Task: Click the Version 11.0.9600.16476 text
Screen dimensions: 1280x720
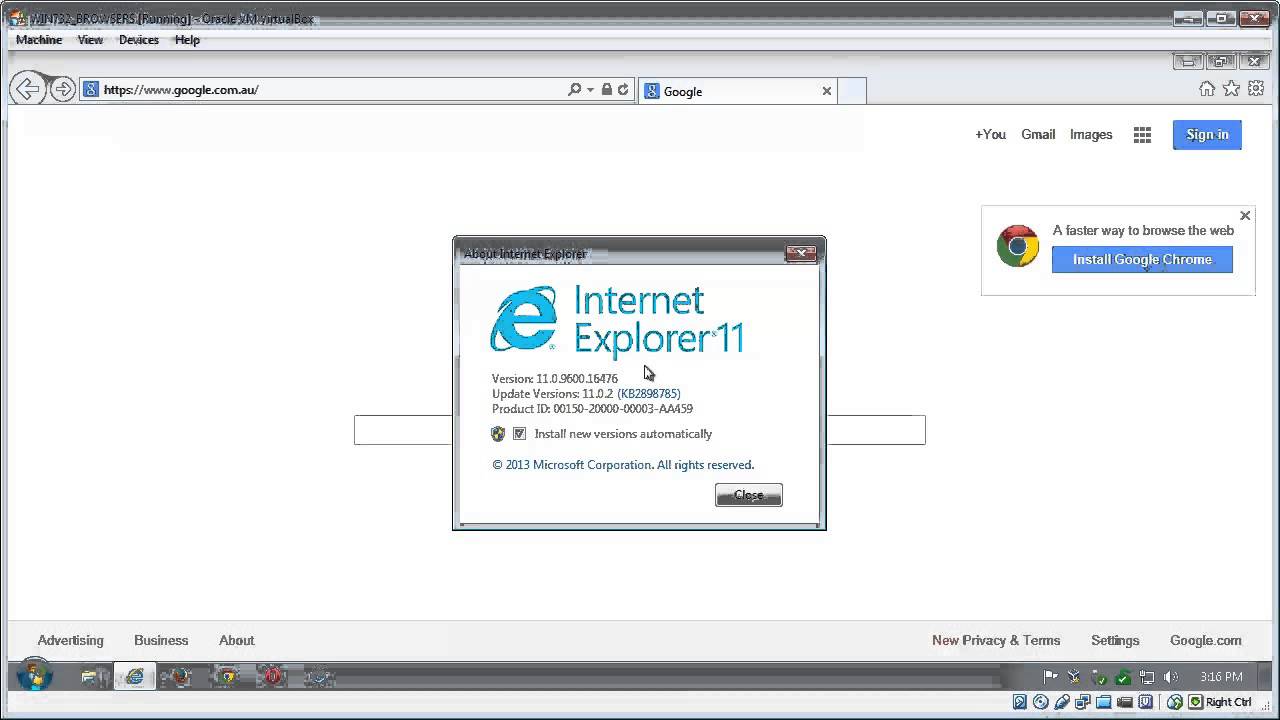Action: [555, 379]
